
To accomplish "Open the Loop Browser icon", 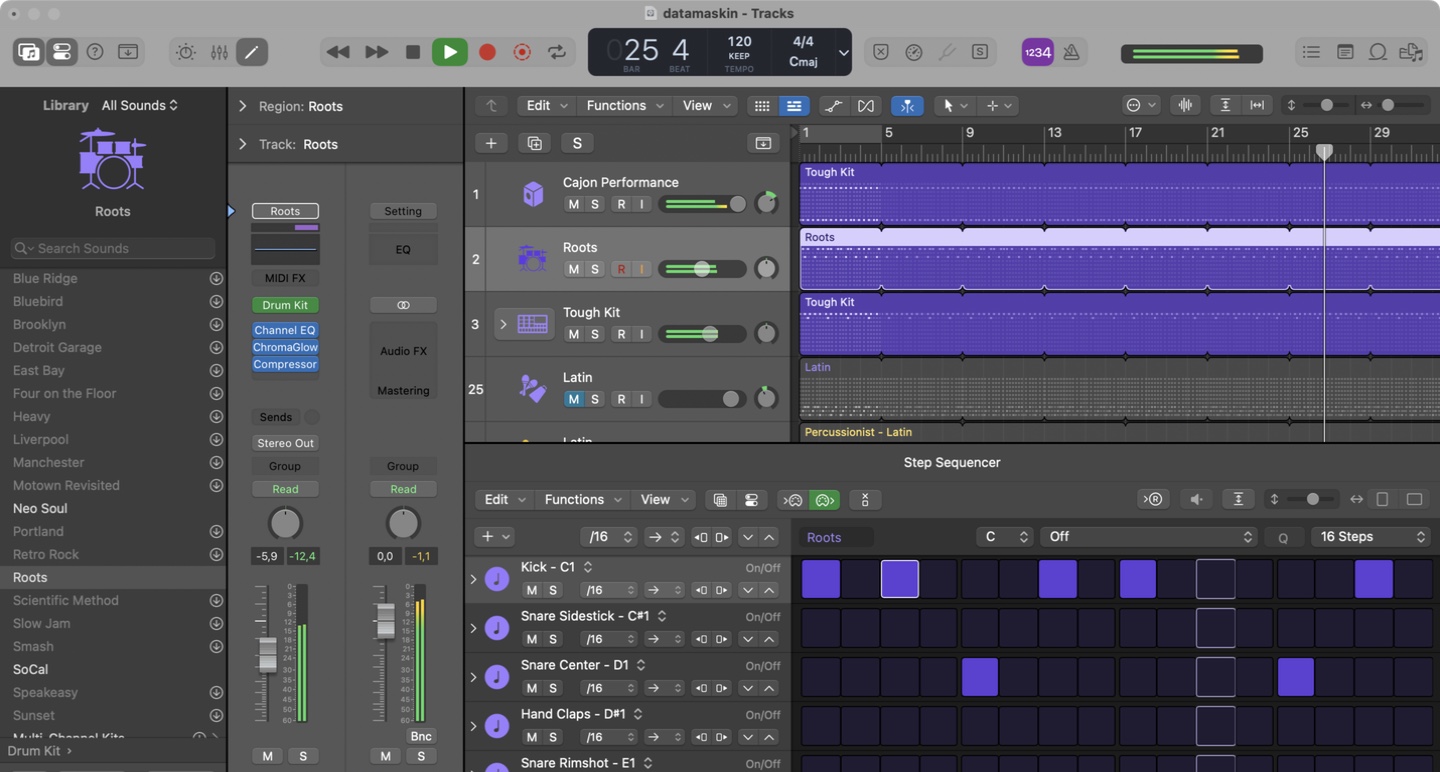I will tap(1378, 52).
